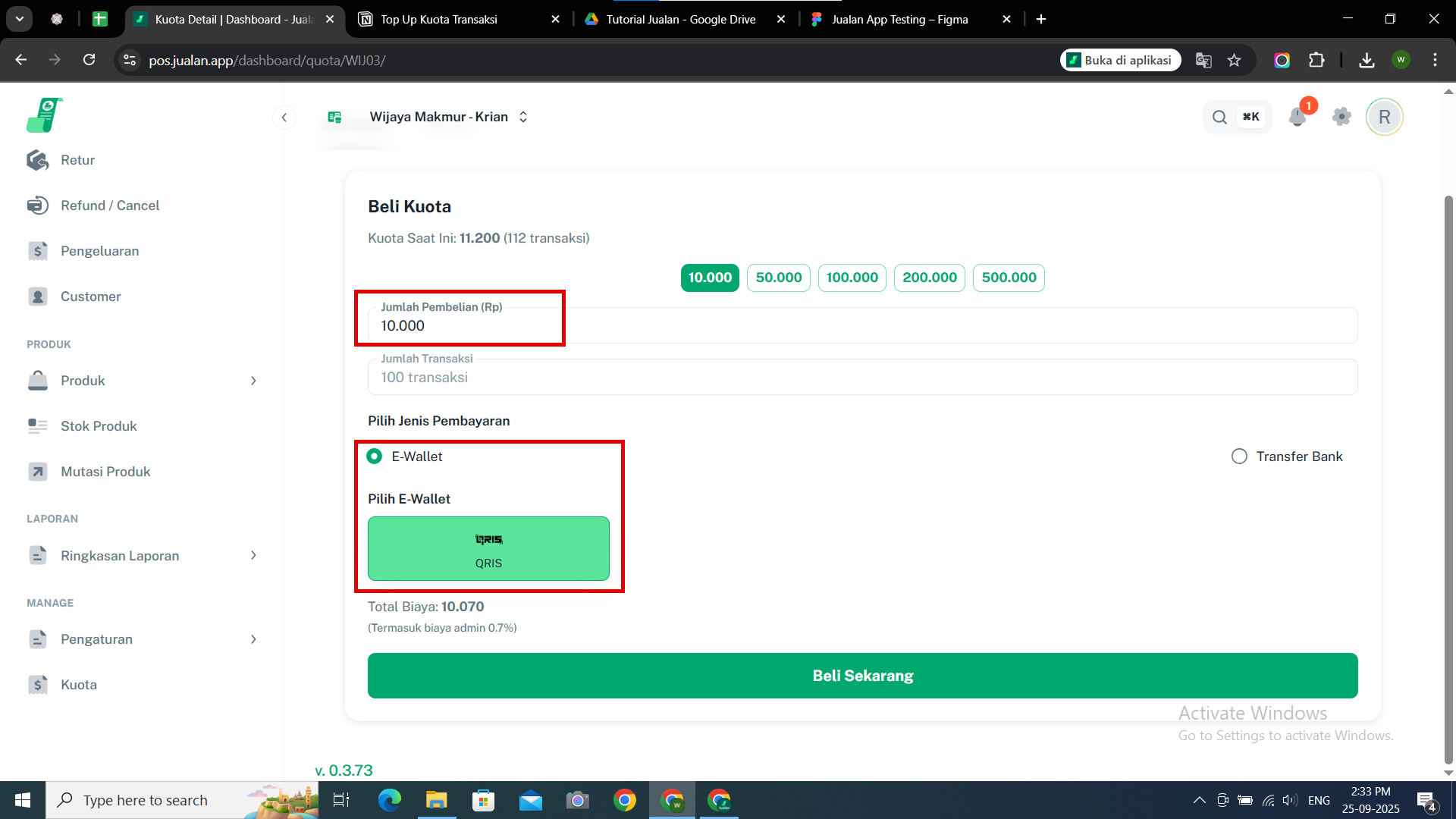Click the settings gear icon in header
Image resolution: width=1456 pixels, height=819 pixels.
[1341, 117]
